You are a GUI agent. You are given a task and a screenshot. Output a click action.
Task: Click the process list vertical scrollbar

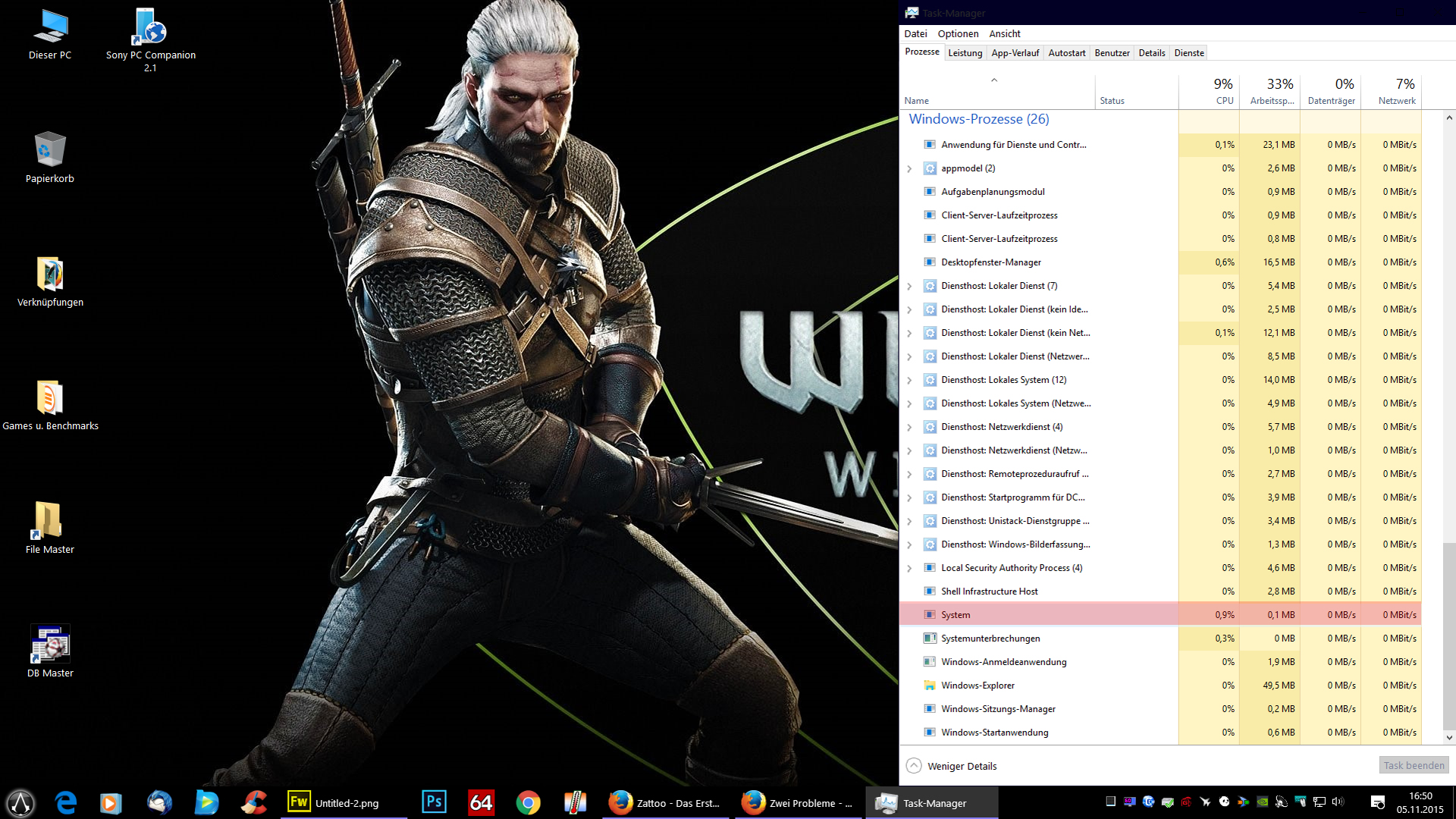[x=1449, y=428]
